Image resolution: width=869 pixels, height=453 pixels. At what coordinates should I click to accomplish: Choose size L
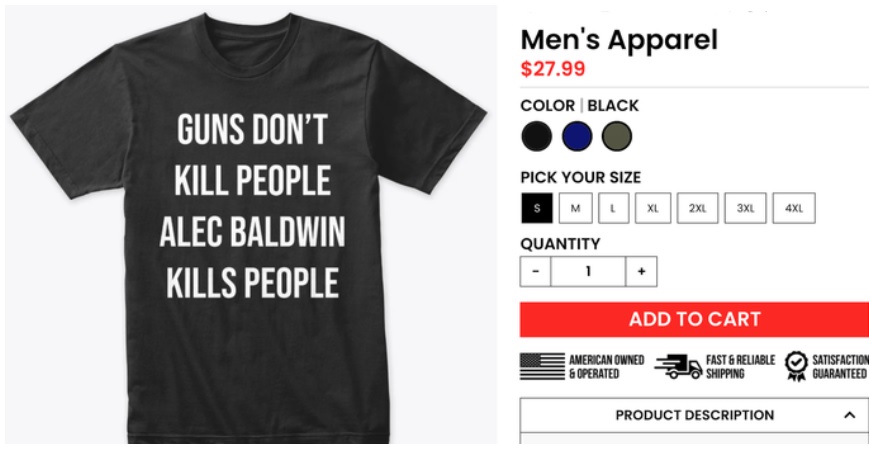pyautogui.click(x=613, y=208)
